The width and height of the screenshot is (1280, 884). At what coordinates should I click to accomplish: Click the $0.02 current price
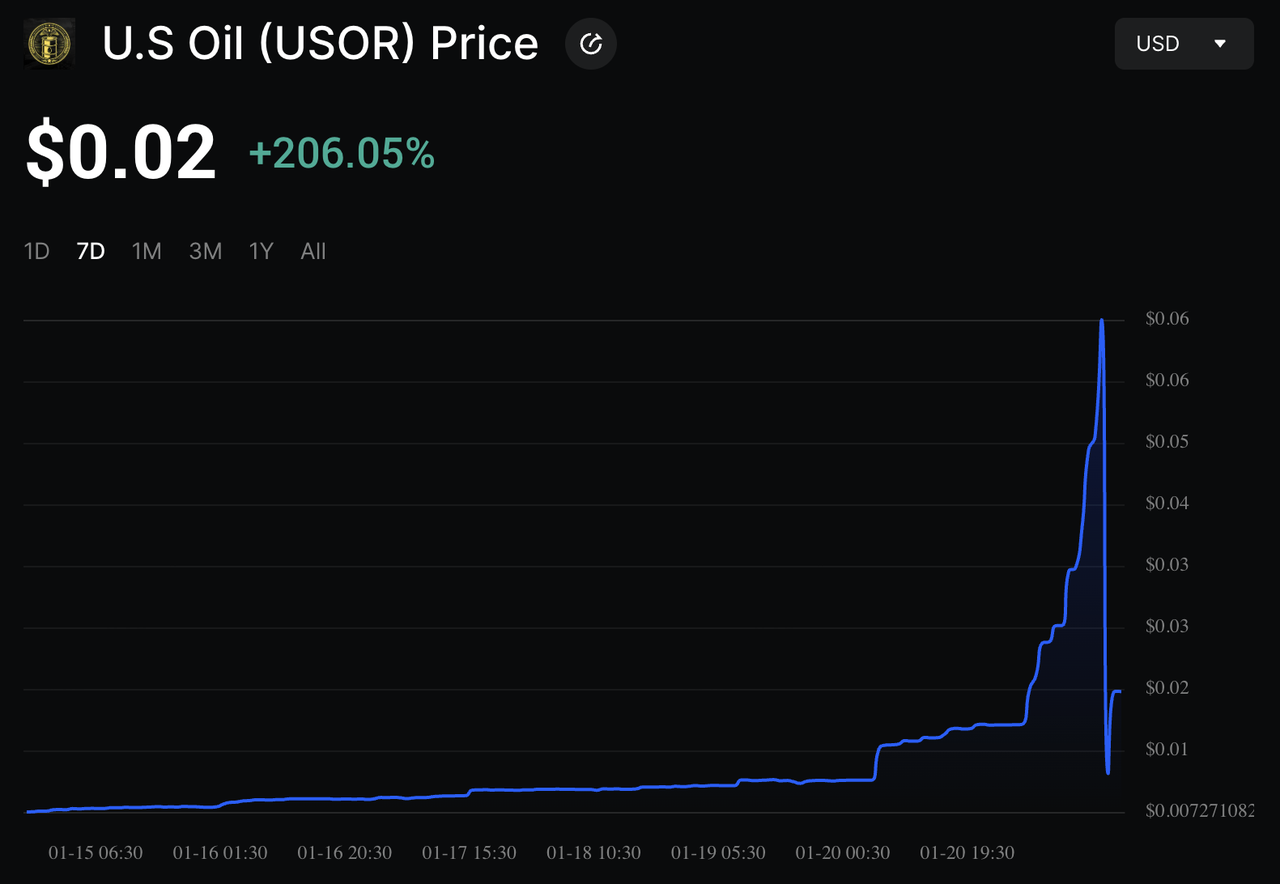pos(121,153)
